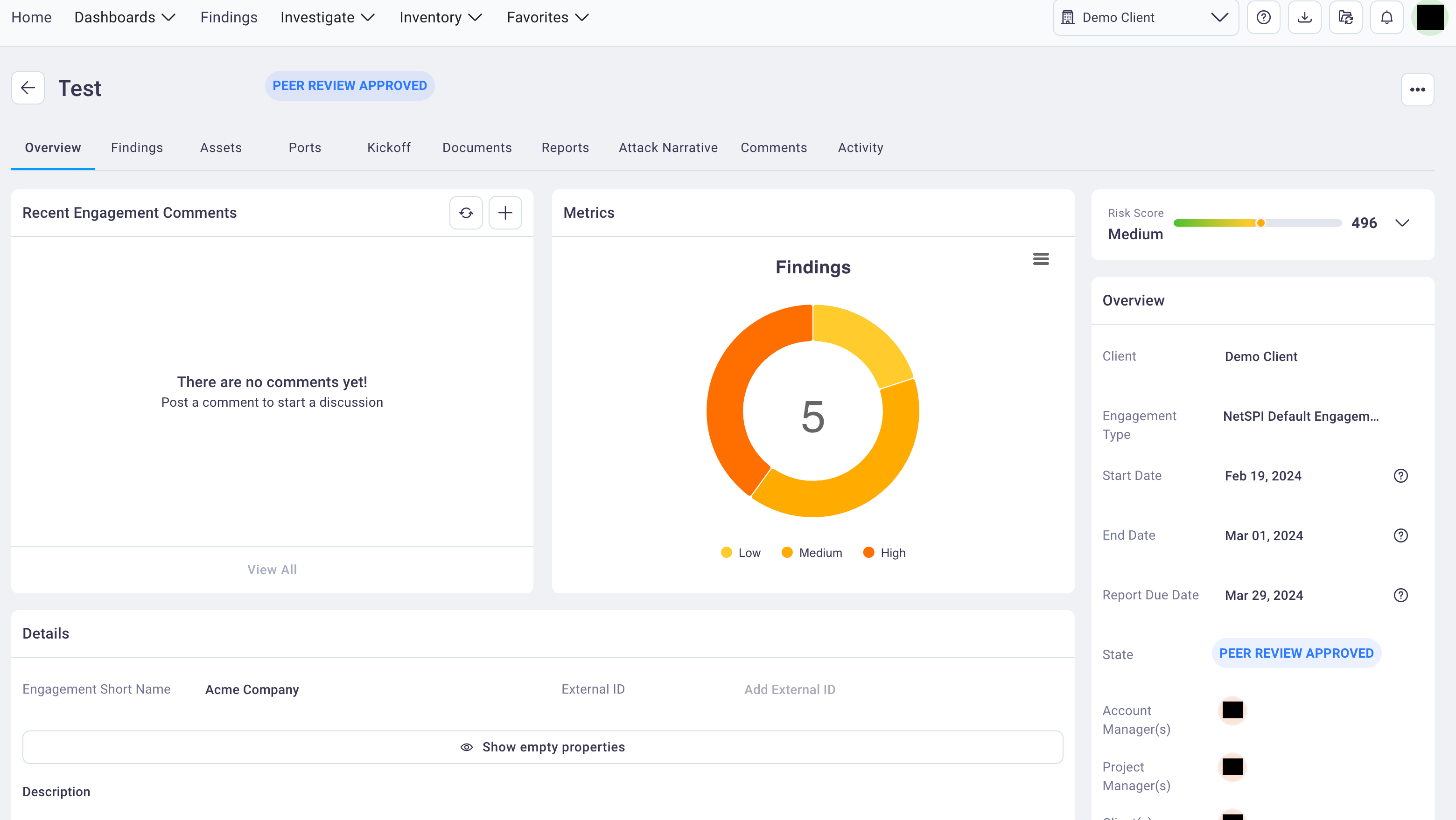Image resolution: width=1456 pixels, height=820 pixels.
Task: Click the findings total 5 in donut
Action: (812, 417)
